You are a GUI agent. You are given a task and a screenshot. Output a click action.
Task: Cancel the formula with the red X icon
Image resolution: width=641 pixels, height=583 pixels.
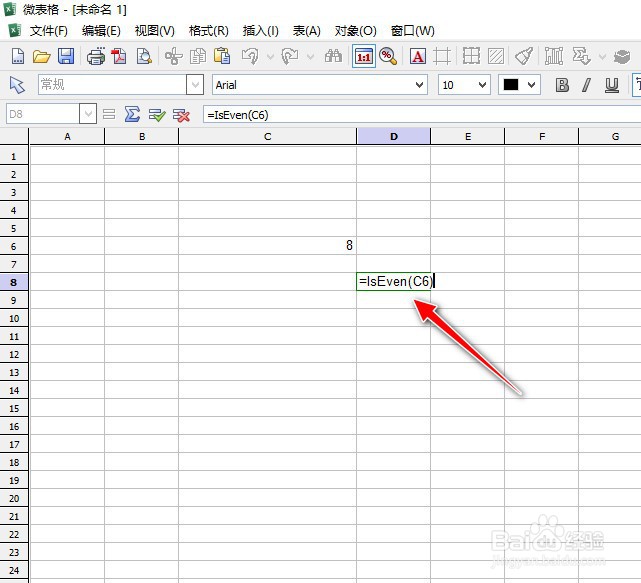click(x=181, y=115)
